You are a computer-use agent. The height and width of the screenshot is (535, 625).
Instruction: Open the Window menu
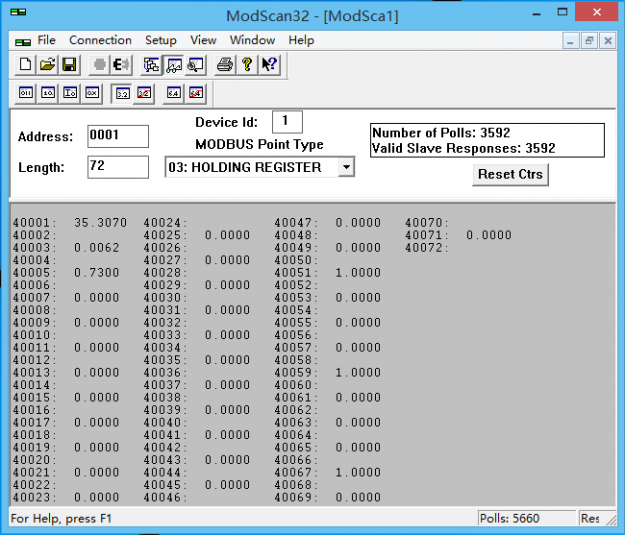[252, 40]
